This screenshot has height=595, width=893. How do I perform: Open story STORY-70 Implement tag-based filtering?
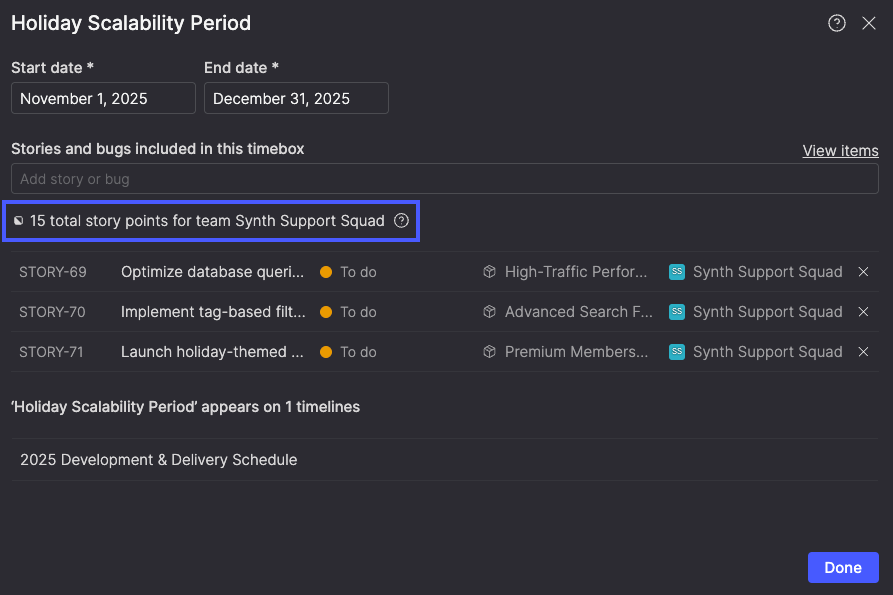pyautogui.click(x=212, y=312)
